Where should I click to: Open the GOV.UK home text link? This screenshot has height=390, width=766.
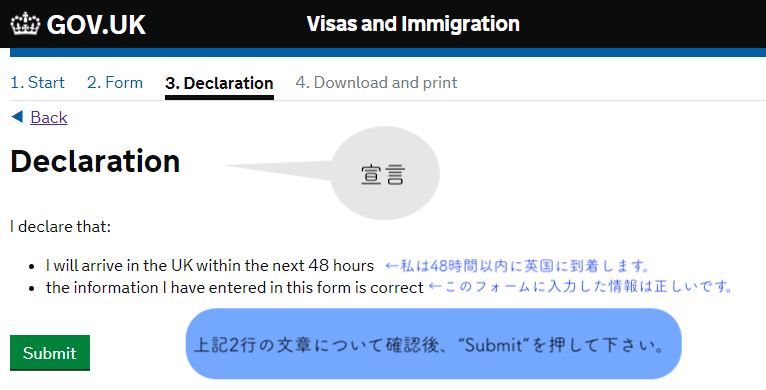tap(96, 24)
